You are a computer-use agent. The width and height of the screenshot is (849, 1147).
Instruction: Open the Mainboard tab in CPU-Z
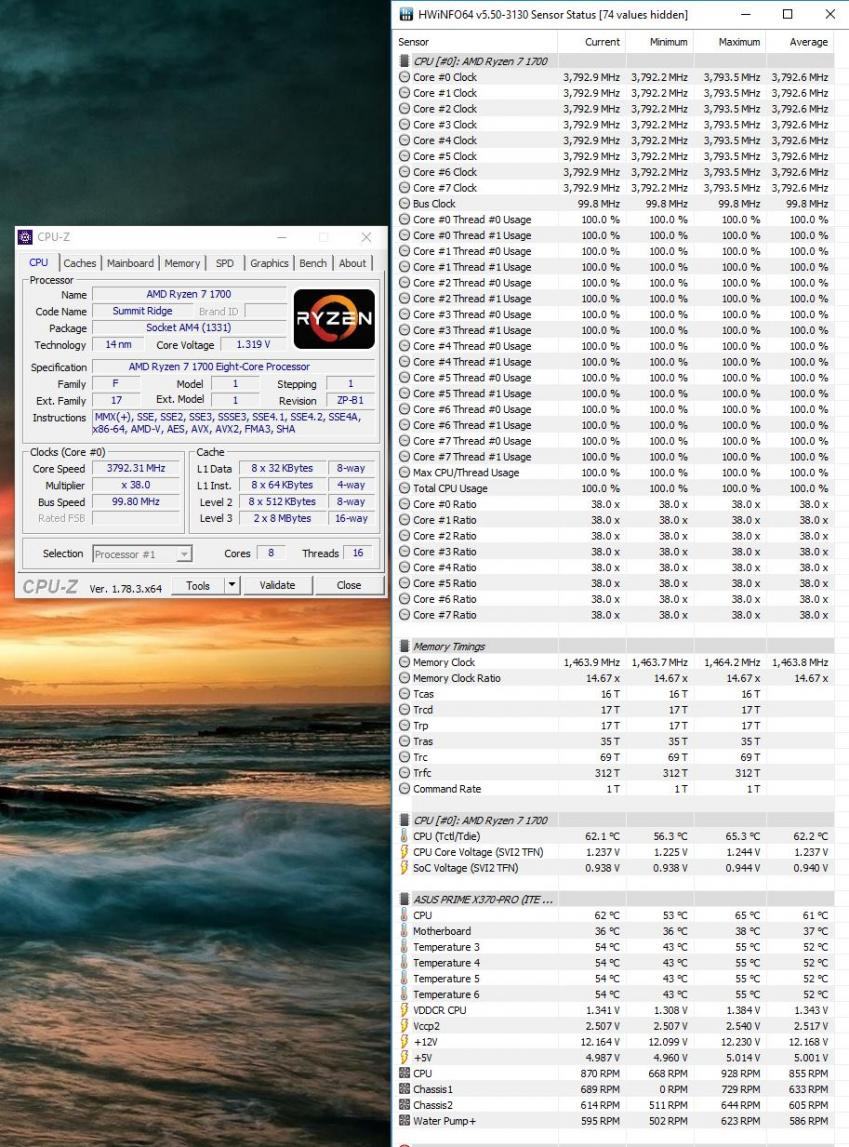tap(130, 263)
